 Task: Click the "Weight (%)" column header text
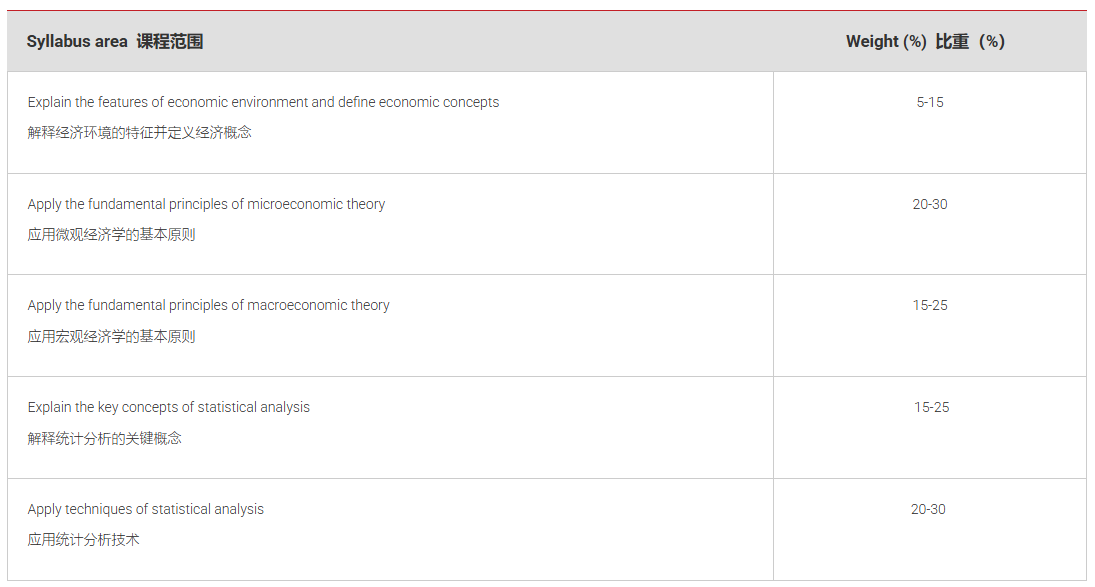point(886,41)
